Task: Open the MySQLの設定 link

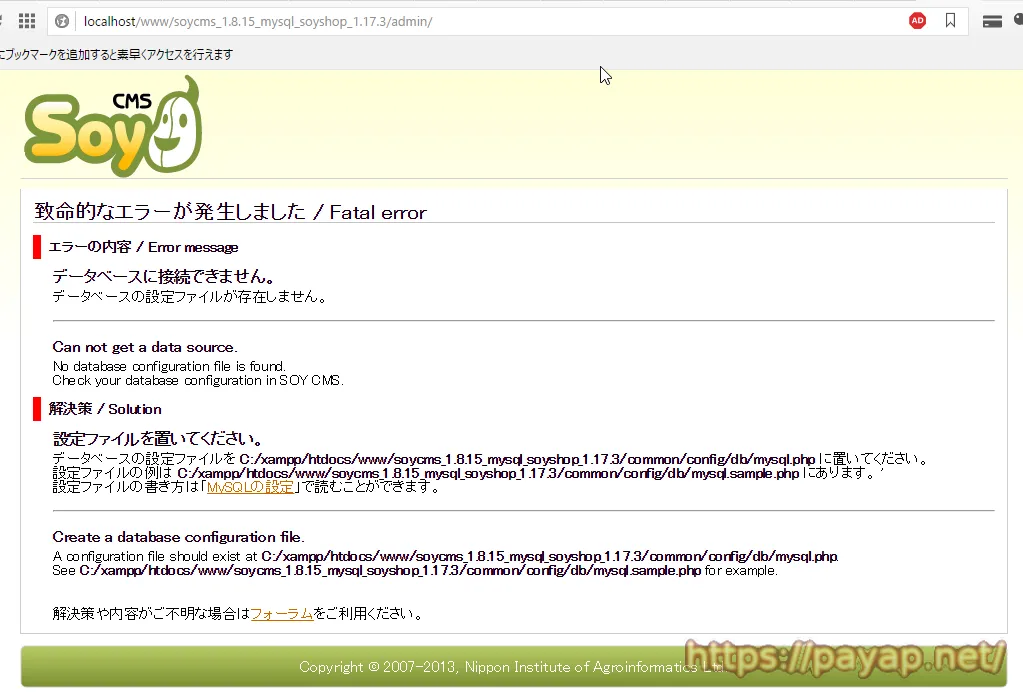Action: click(x=250, y=487)
